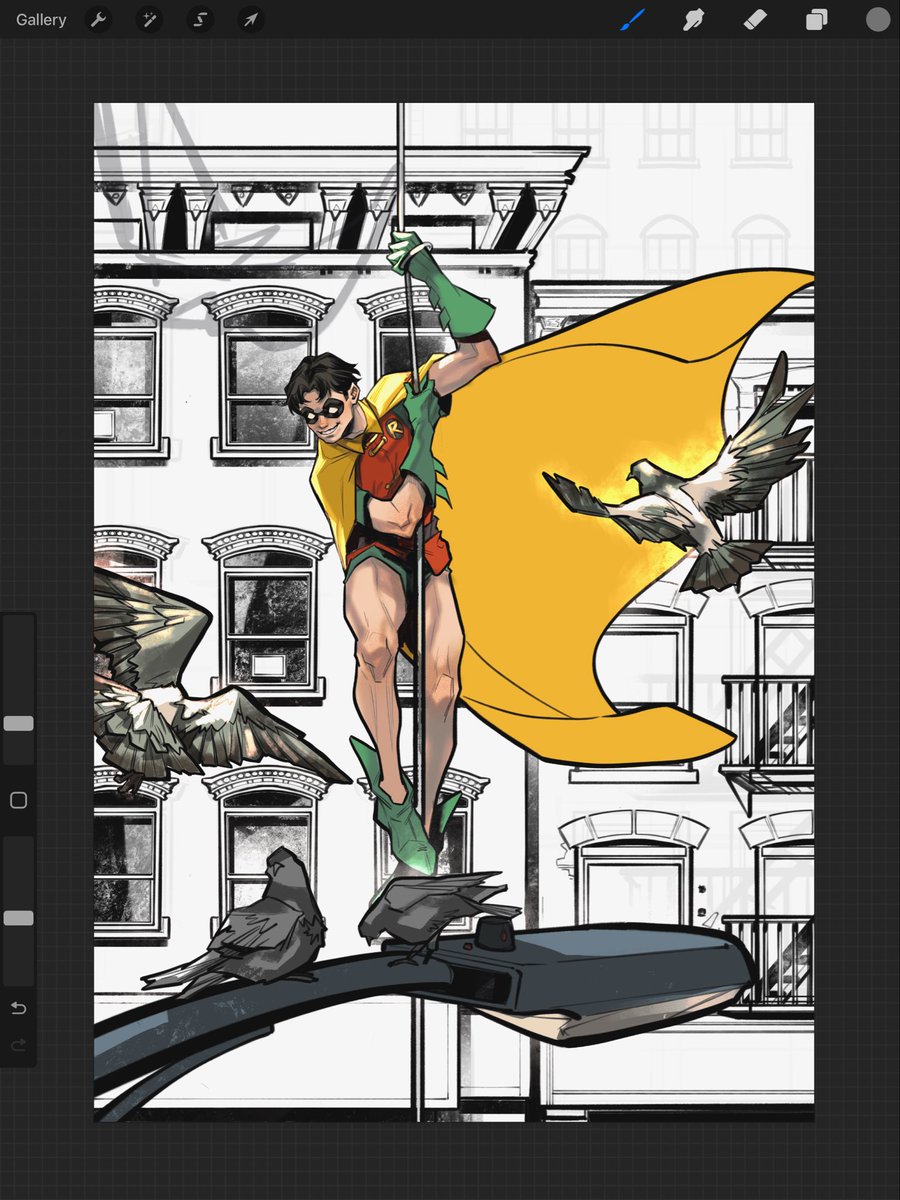Select the Selection S-shaped tool
900x1200 pixels.
click(x=199, y=20)
